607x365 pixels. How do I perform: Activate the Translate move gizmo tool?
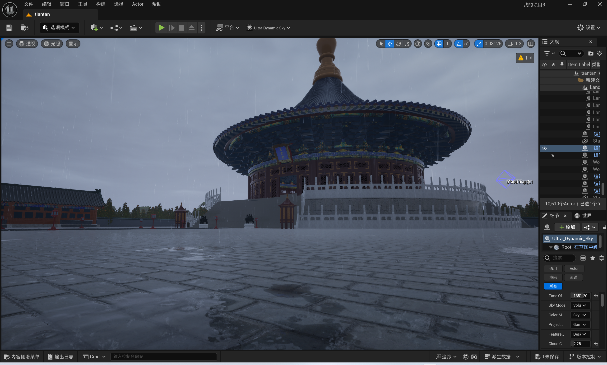pyautogui.click(x=390, y=44)
